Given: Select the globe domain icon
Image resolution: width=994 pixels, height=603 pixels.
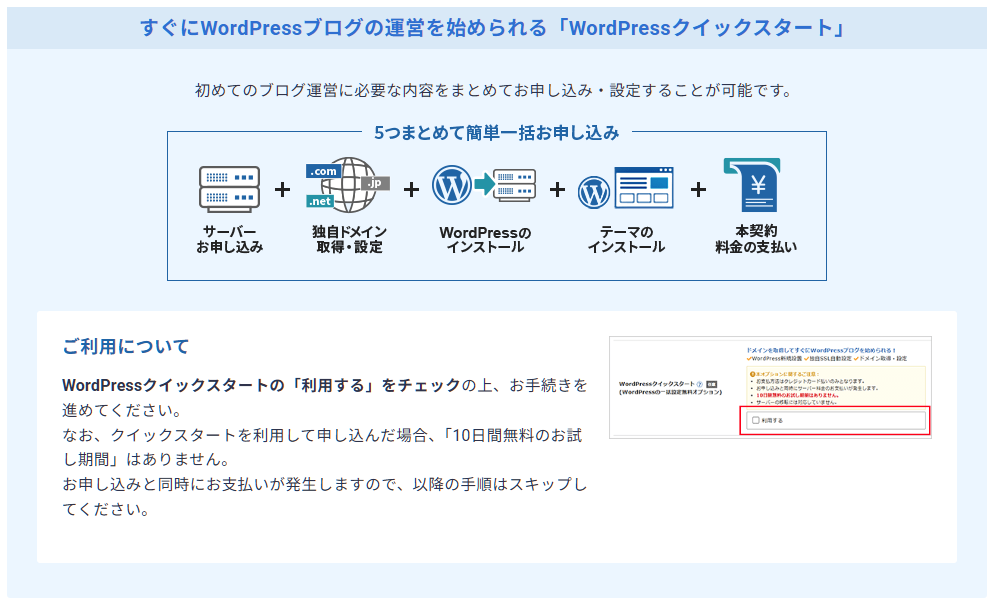Looking at the screenshot, I should 348,185.
